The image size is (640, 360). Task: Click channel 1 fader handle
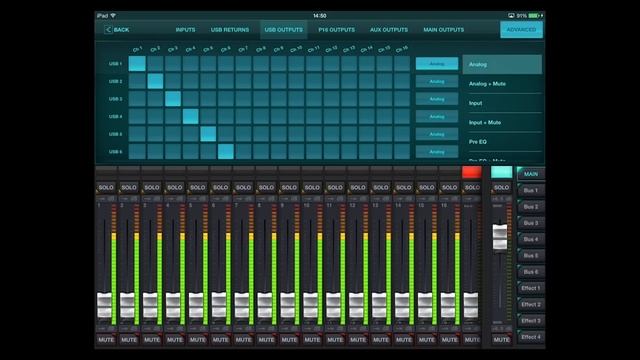(104, 305)
